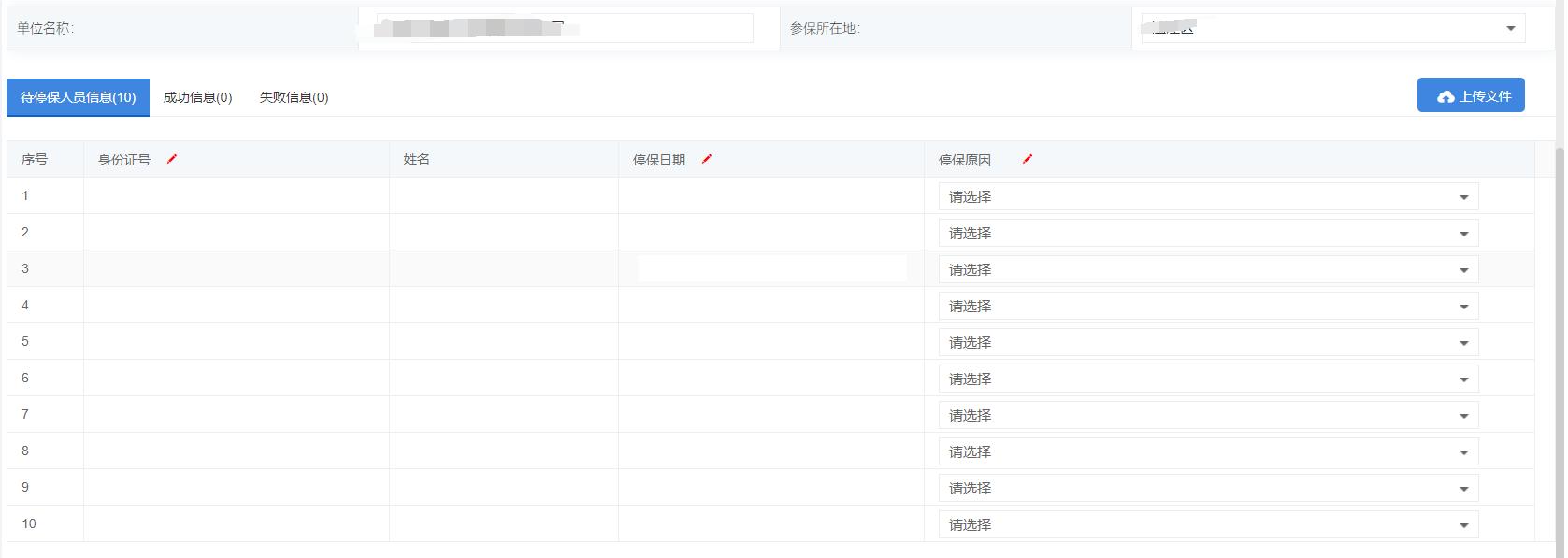1568x558 pixels.
Task: Open the 参保所在地 dropdown
Action: point(1333,28)
